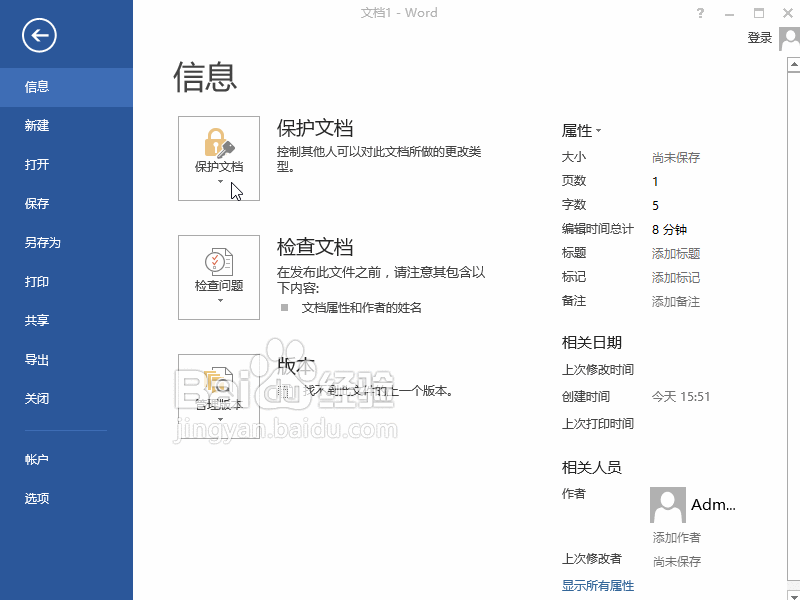Click the 检查文档 section heading text
The width and height of the screenshot is (800, 600).
click(315, 247)
